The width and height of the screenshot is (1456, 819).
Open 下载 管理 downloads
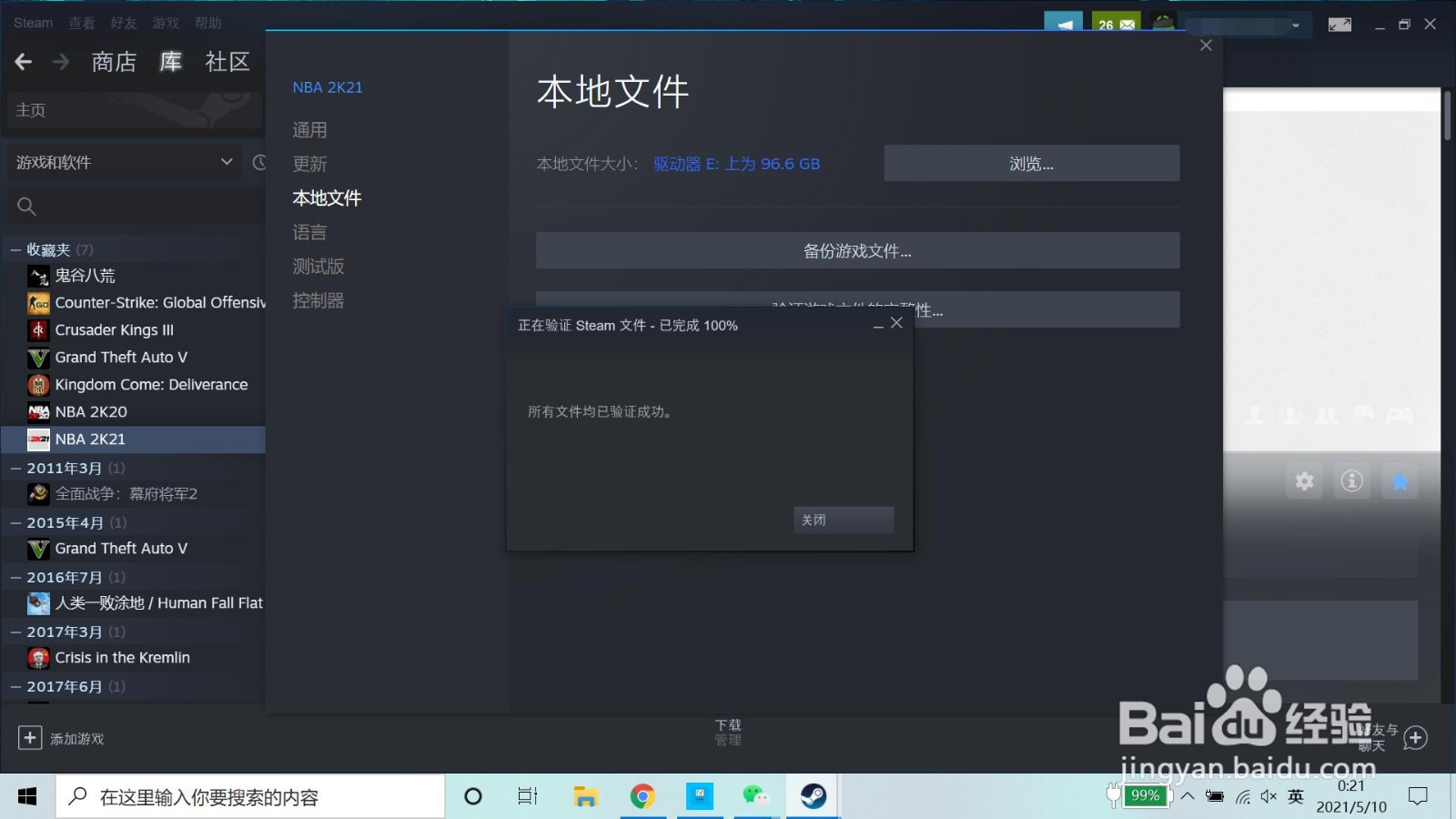728,732
